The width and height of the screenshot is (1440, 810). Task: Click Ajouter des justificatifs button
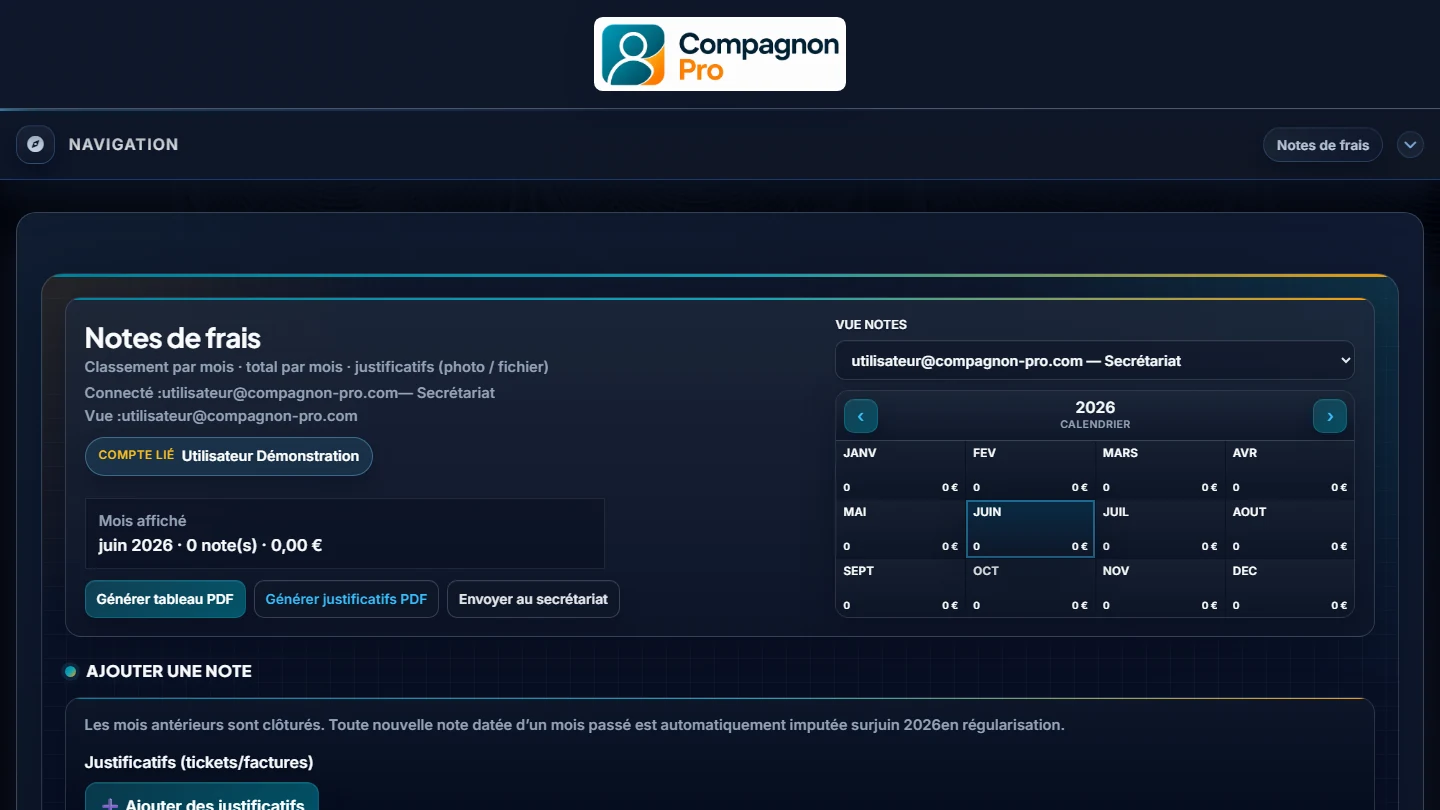[202, 797]
